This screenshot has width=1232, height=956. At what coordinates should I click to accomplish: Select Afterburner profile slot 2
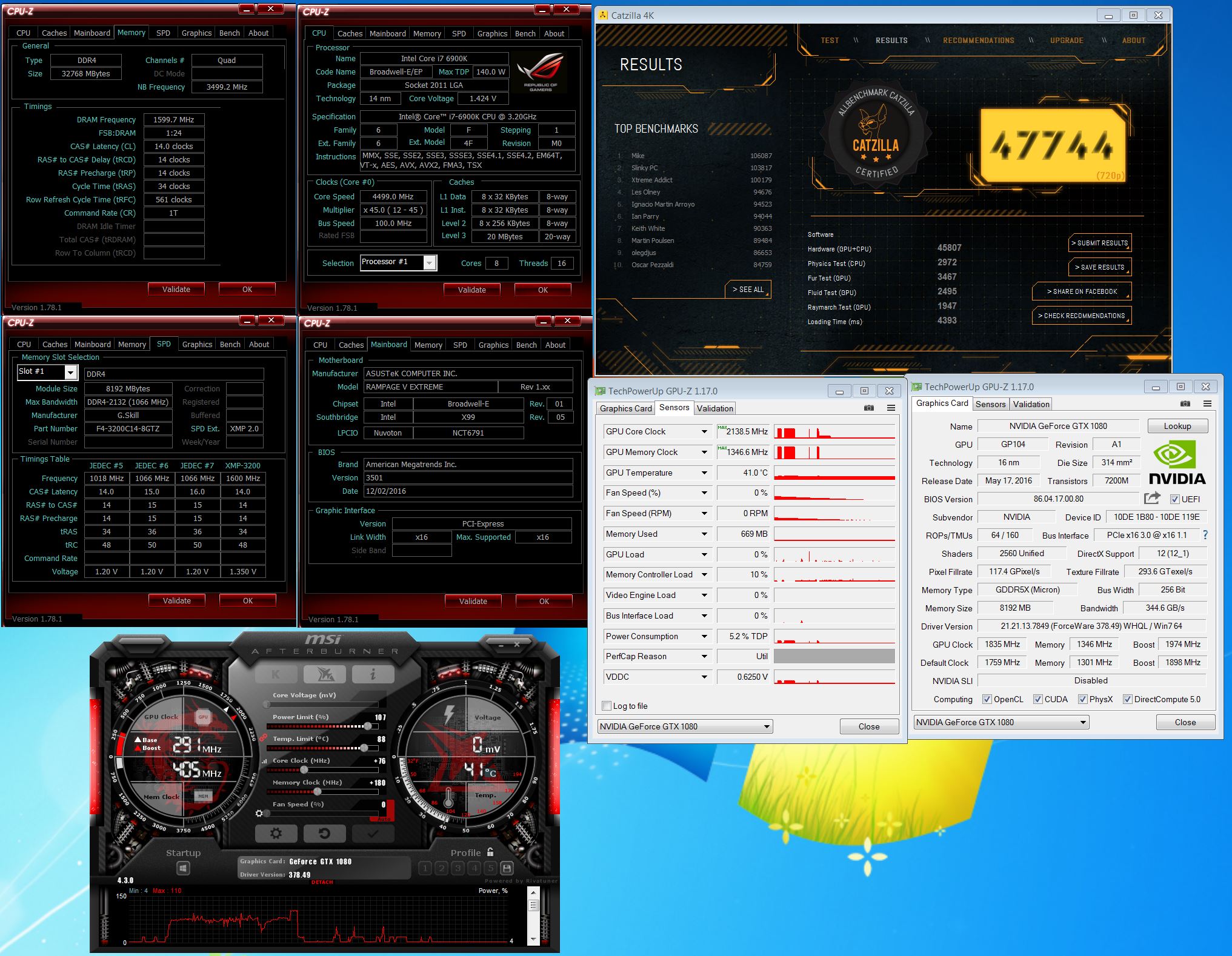[442, 868]
